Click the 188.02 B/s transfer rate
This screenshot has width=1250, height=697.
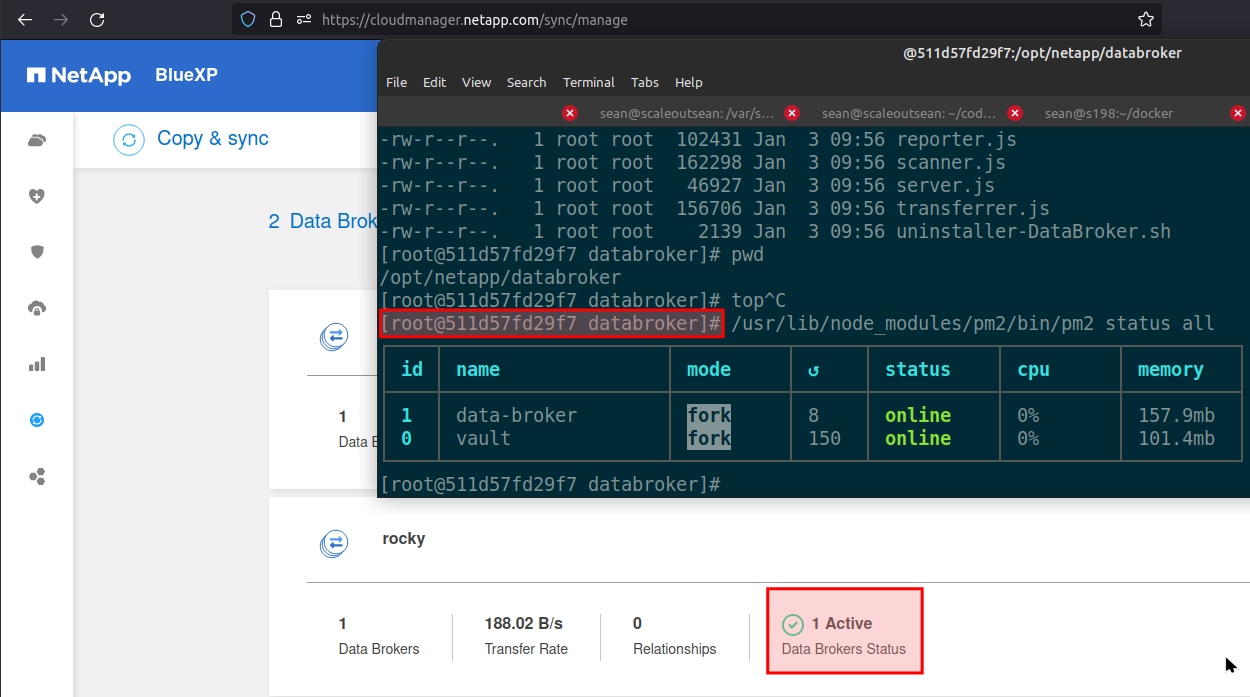pos(524,623)
